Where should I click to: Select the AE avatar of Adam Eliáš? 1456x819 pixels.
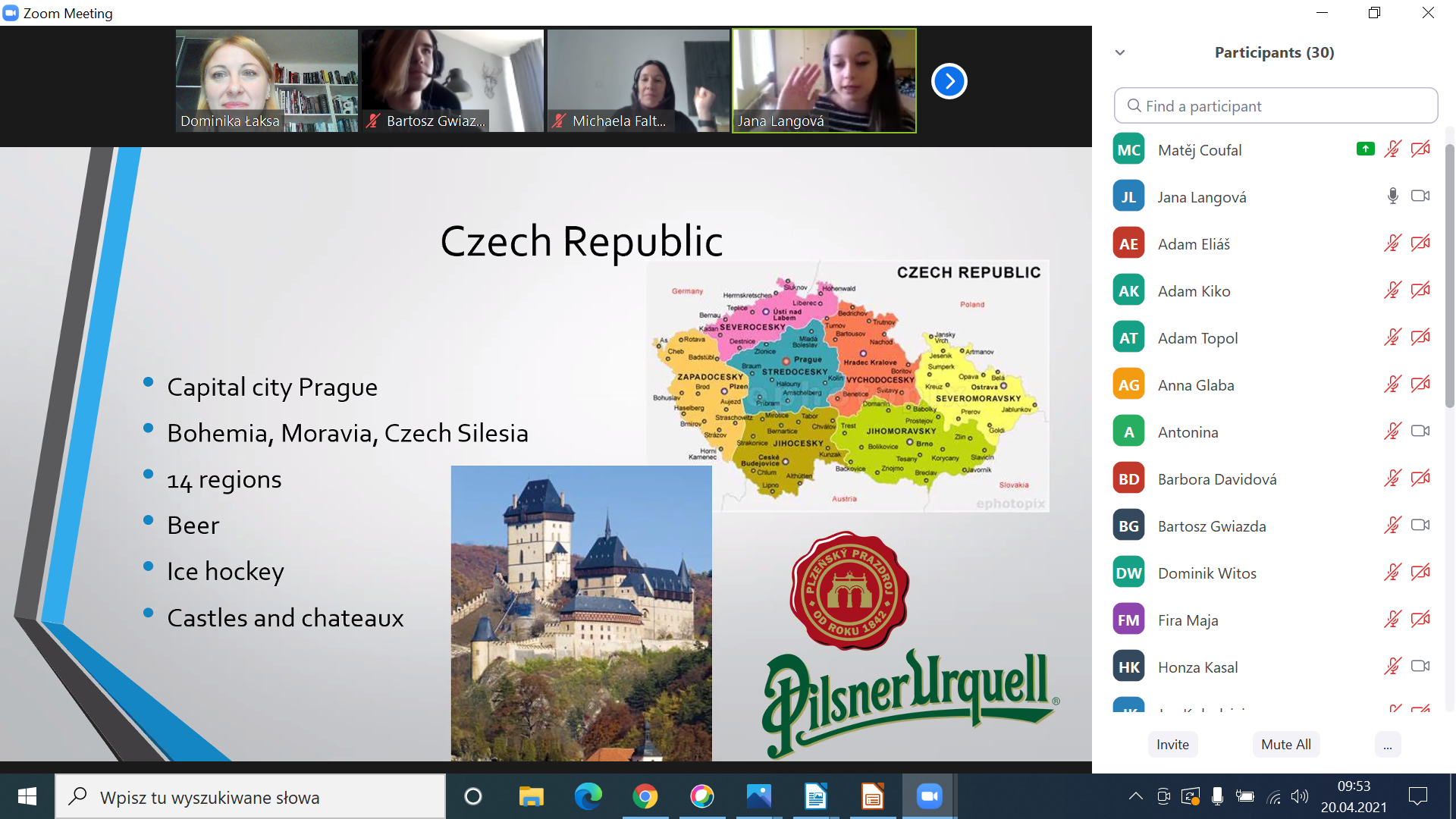1128,243
